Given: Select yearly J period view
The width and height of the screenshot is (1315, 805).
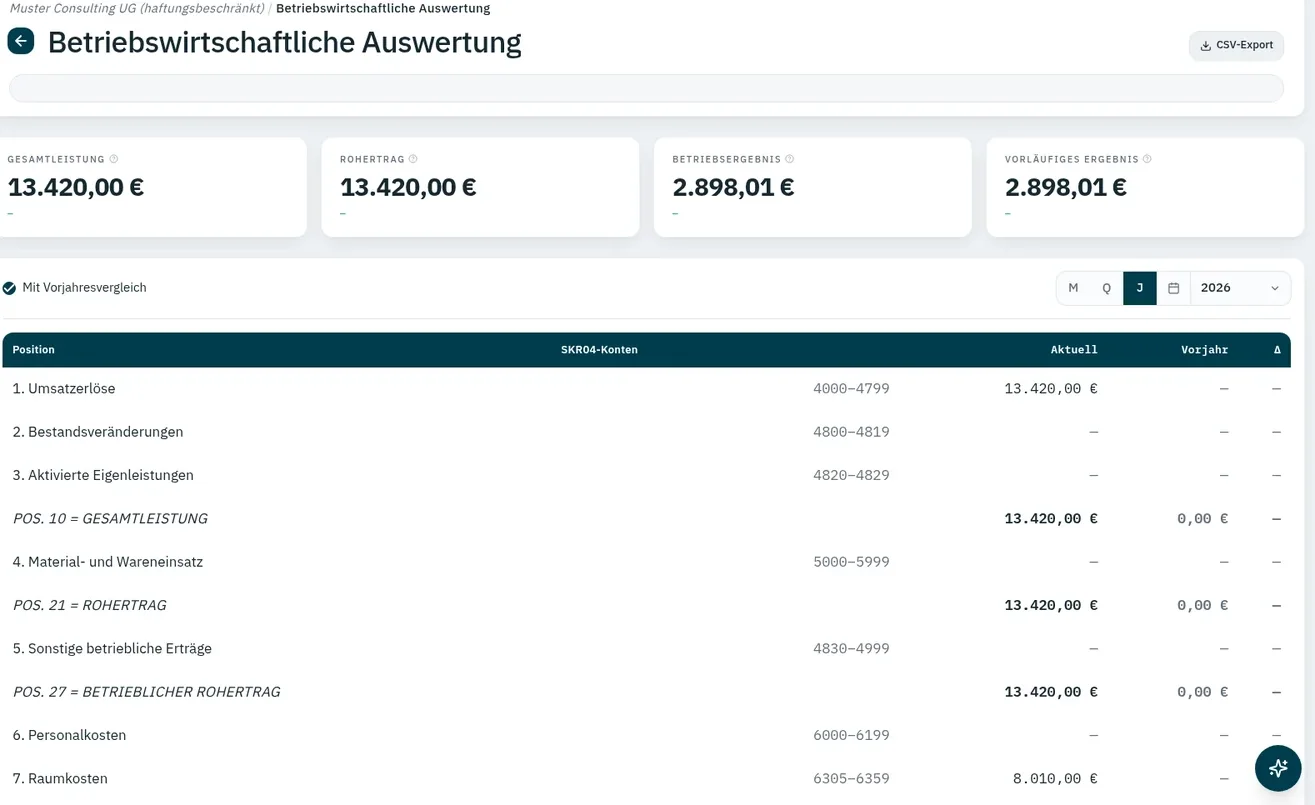Looking at the screenshot, I should pyautogui.click(x=1140, y=288).
